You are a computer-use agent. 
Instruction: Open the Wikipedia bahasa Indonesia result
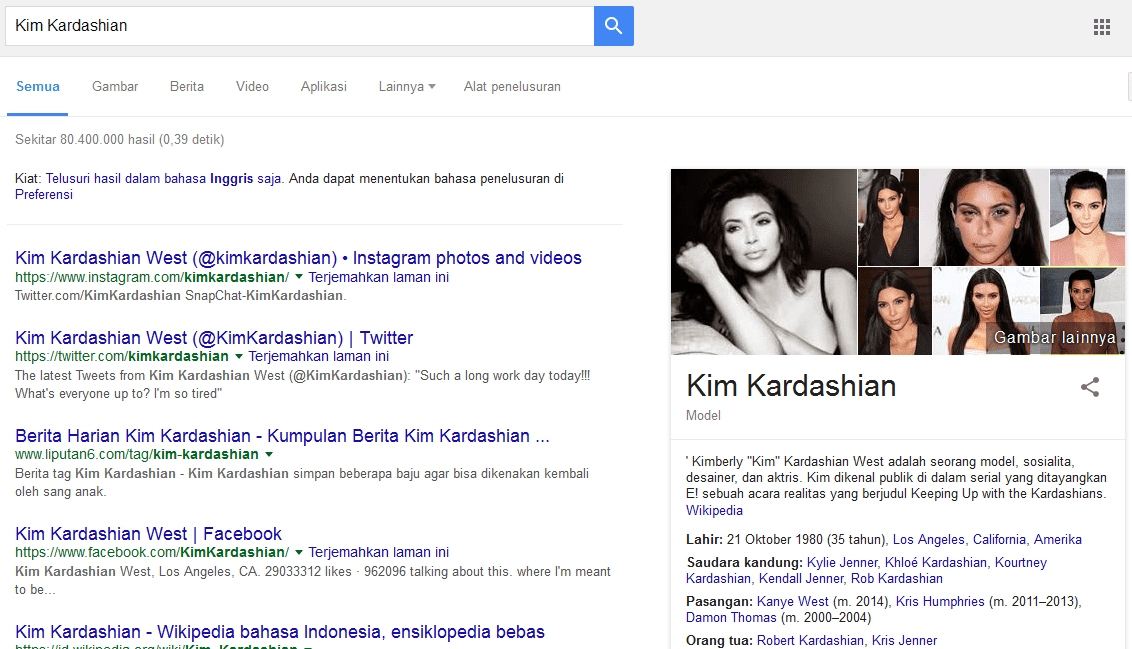(279, 632)
